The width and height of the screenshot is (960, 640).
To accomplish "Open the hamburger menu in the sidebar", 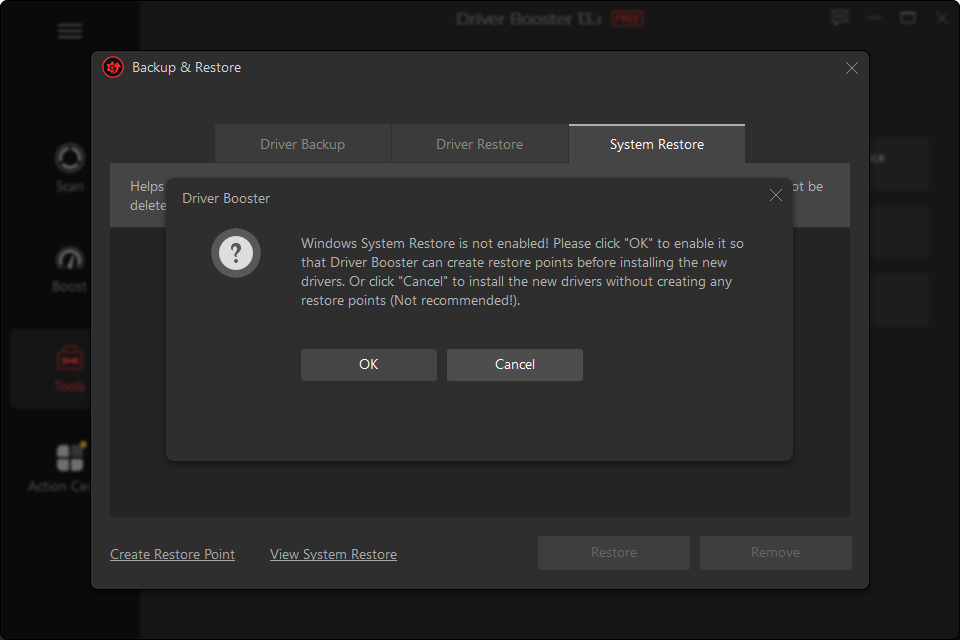I will 70,31.
